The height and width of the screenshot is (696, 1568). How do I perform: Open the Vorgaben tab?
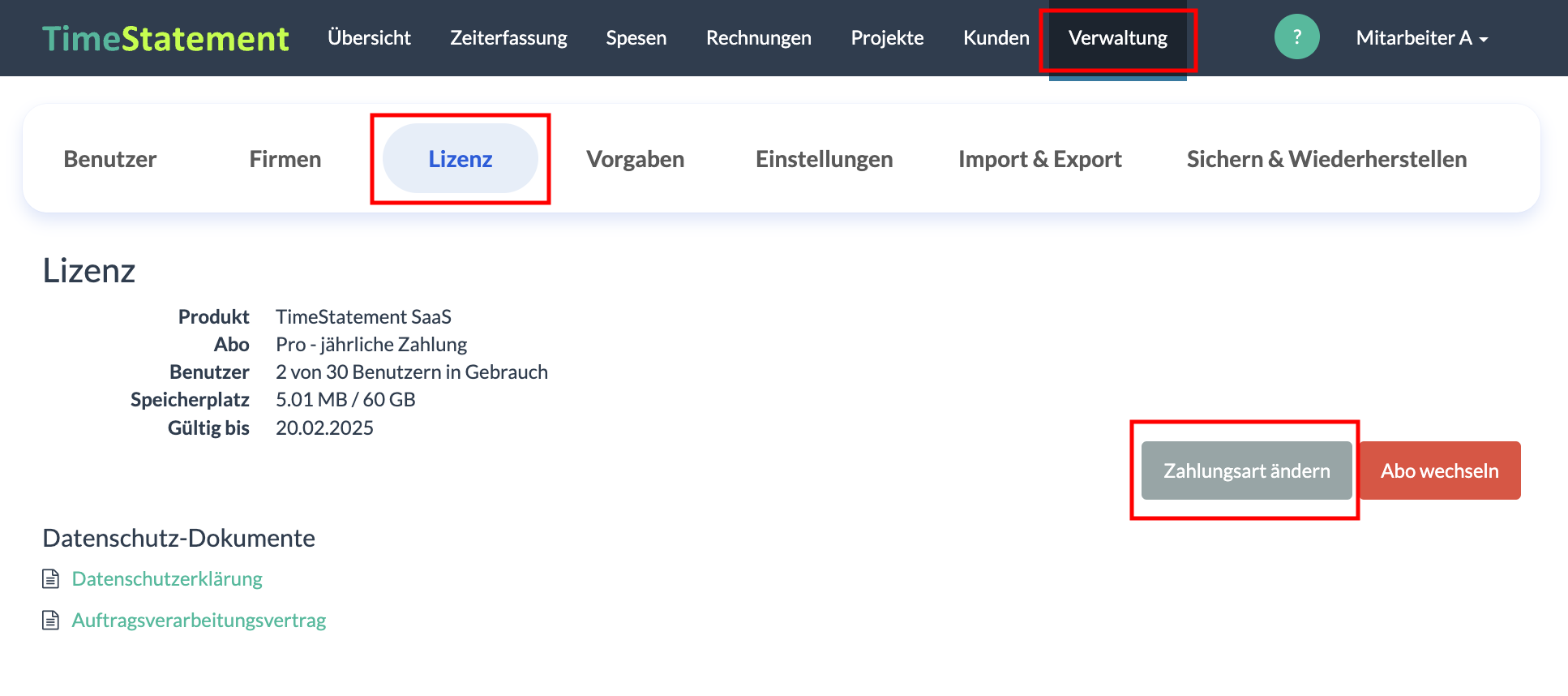[x=636, y=159]
